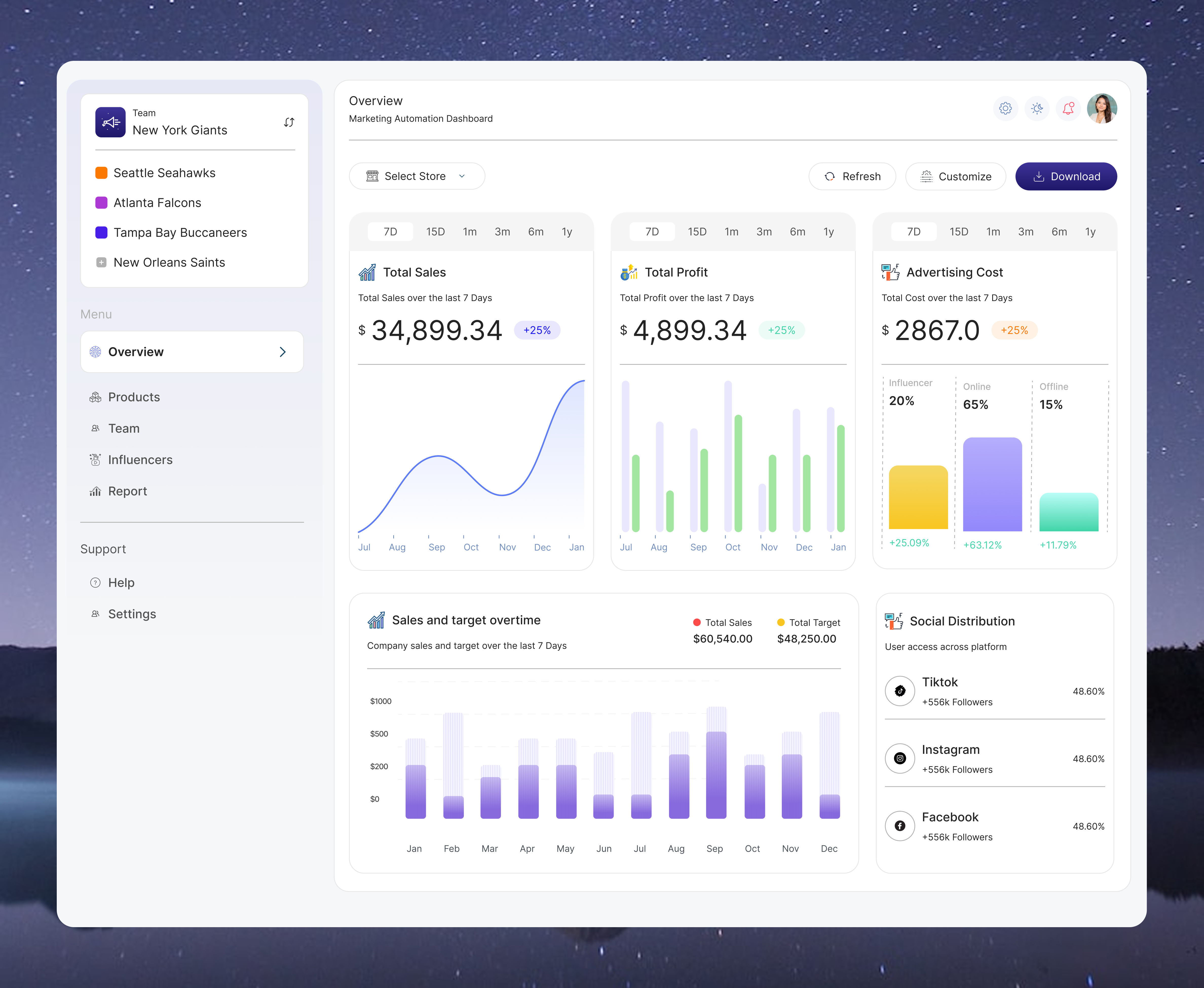Click the Refresh button
The height and width of the screenshot is (988, 1204).
click(852, 176)
